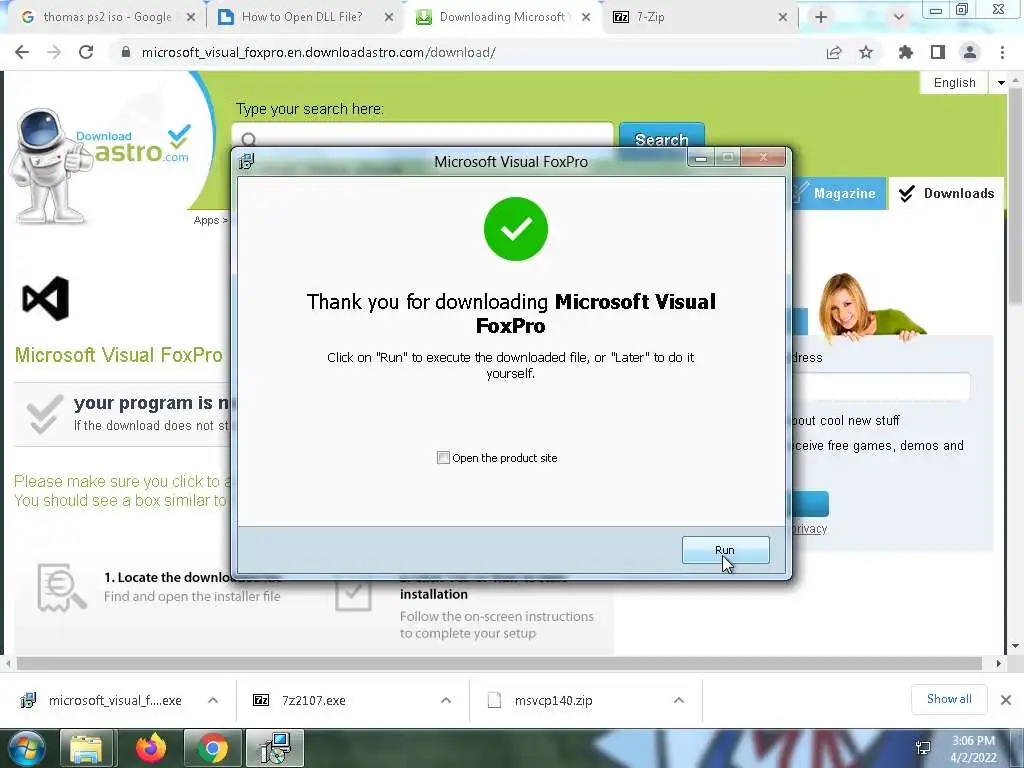Click the Apps breadcrumb link
Image resolution: width=1024 pixels, height=768 pixels.
206,220
